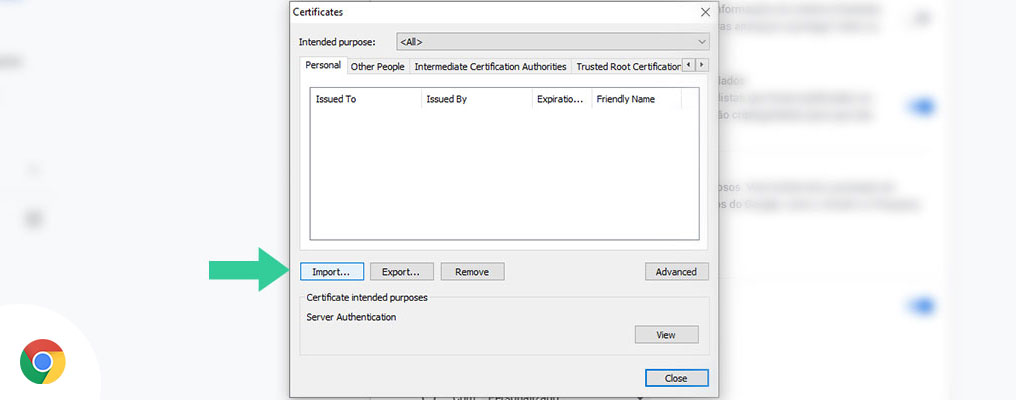
Task: Open Trusted Root Certification tab
Action: [627, 66]
